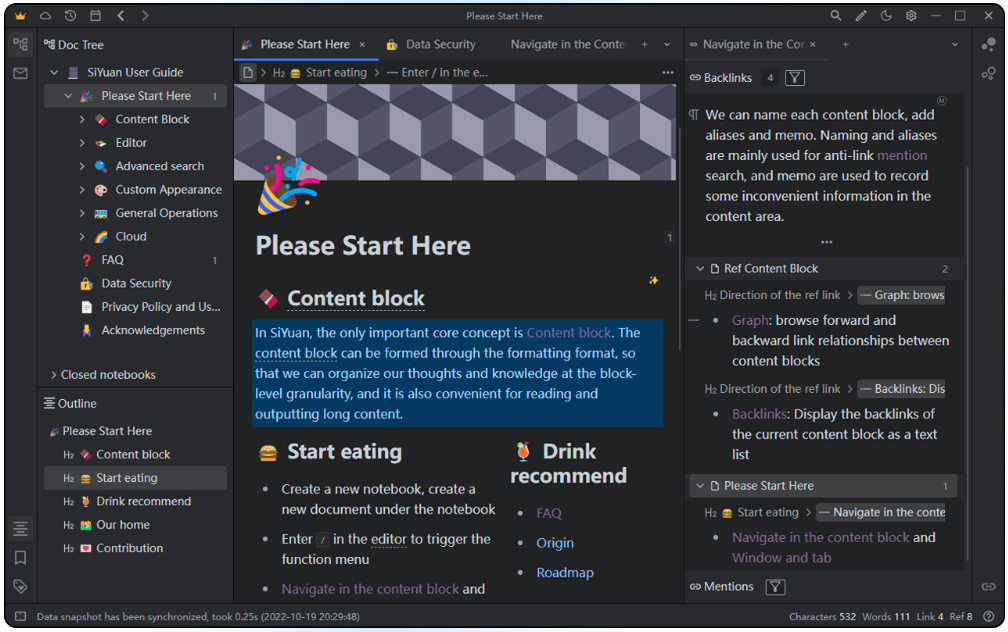Toggle dark mode with the moon icon
The width and height of the screenshot is (1008, 632).
point(886,16)
